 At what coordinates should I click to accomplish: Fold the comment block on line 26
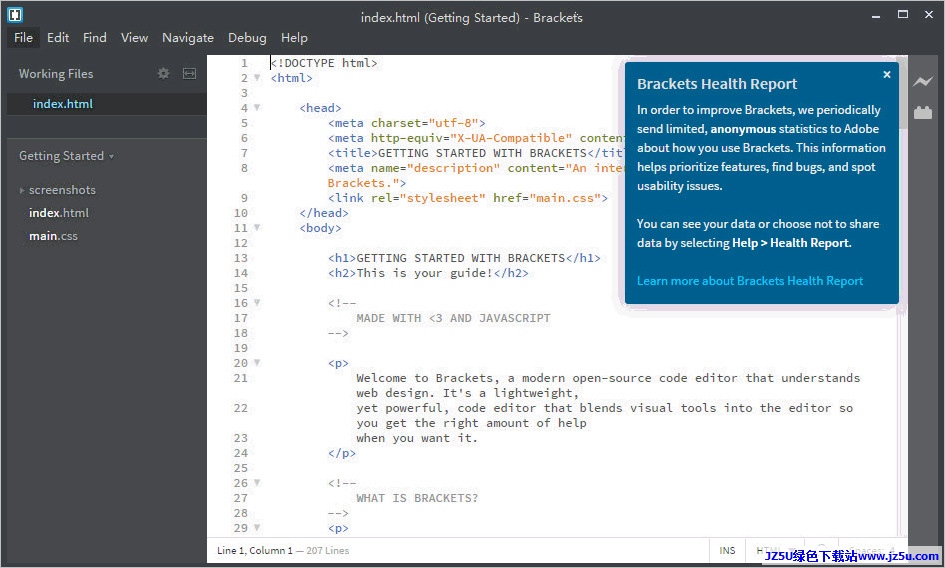[x=257, y=483]
